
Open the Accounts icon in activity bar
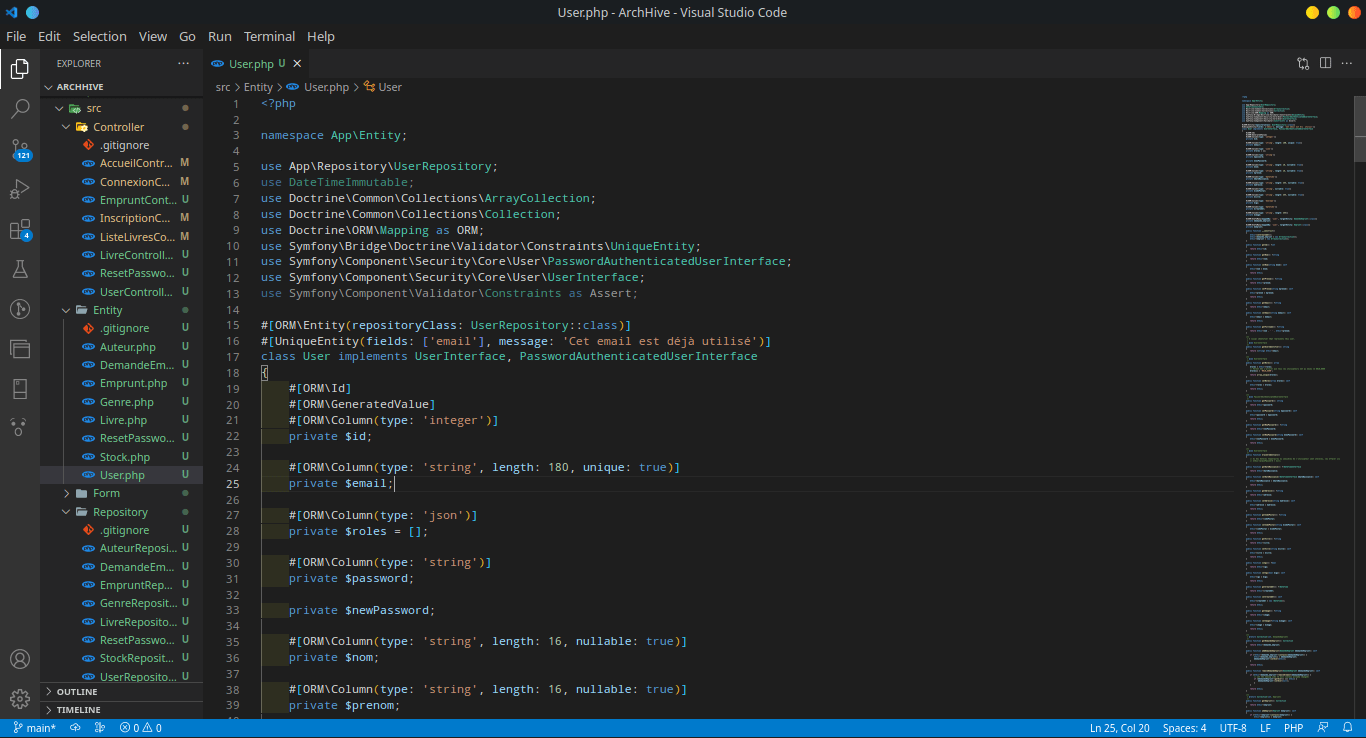coord(20,659)
